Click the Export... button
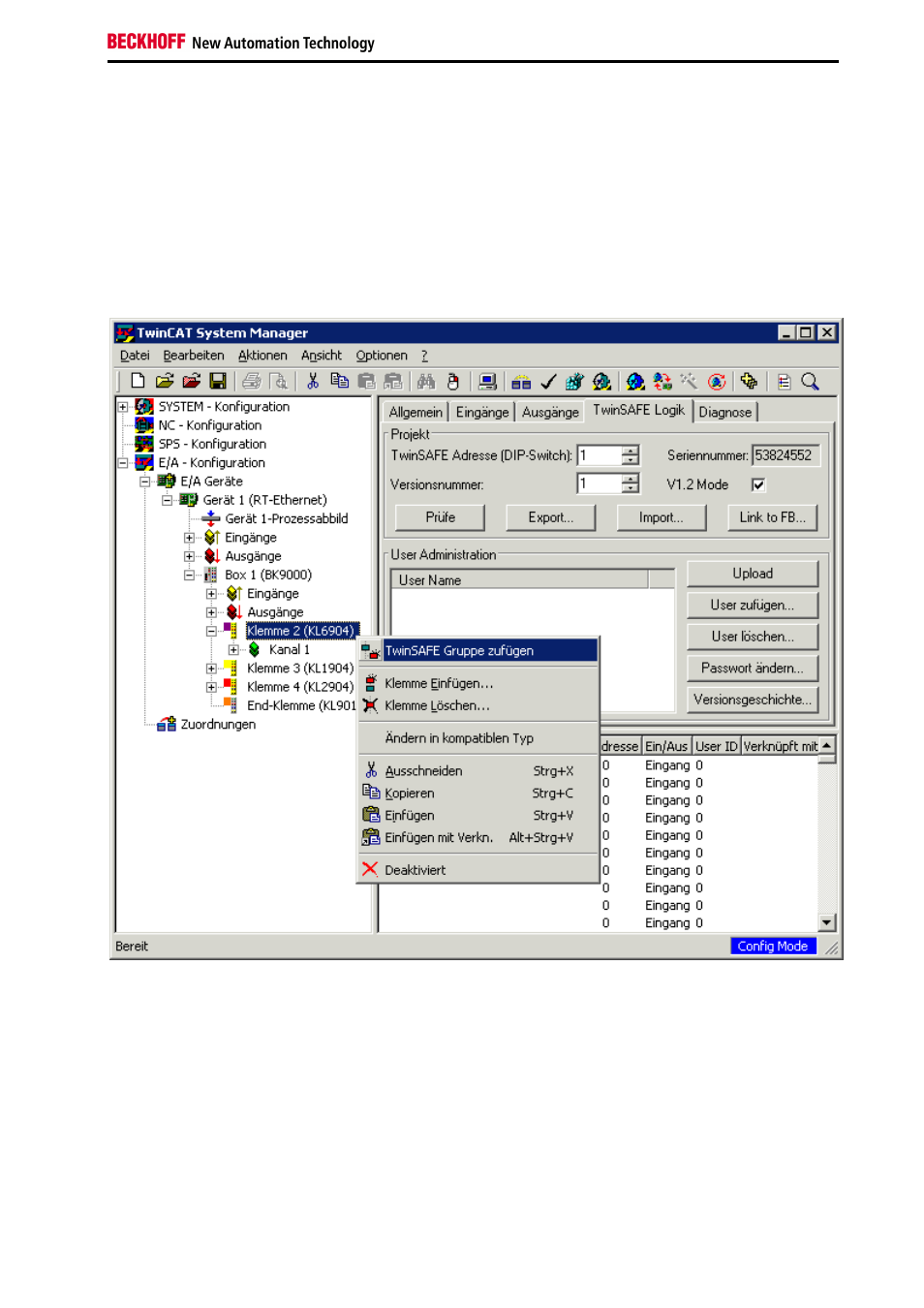924x1308 pixels. click(x=551, y=517)
